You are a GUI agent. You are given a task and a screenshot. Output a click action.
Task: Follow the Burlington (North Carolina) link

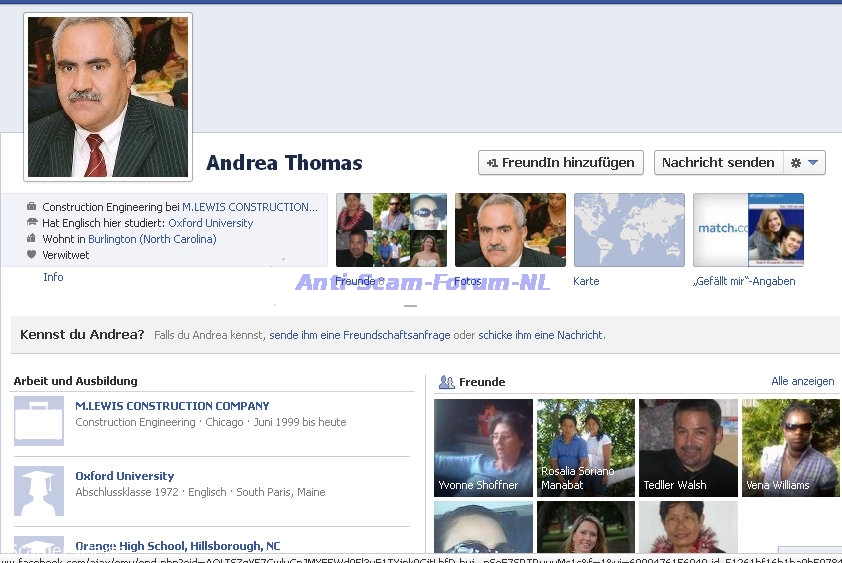point(152,239)
